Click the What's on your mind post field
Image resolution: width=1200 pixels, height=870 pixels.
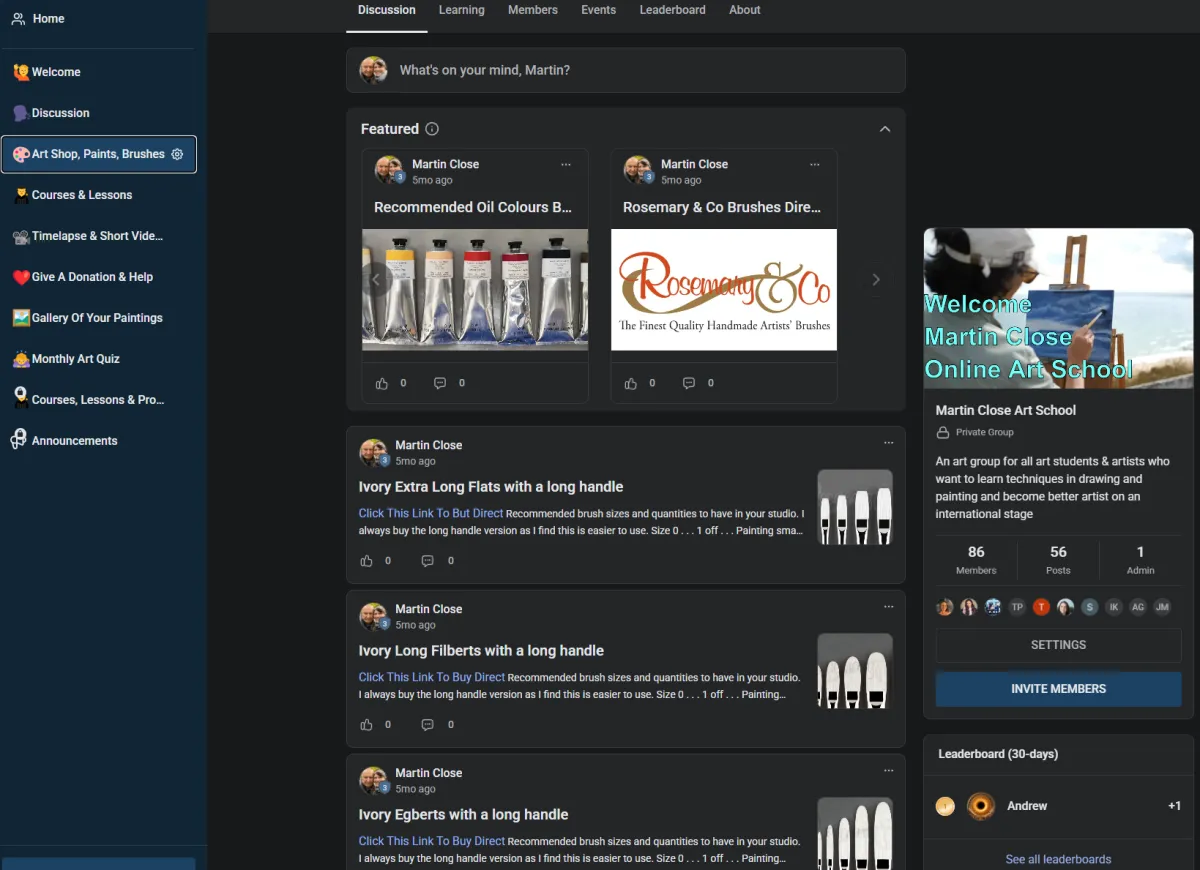coord(626,70)
